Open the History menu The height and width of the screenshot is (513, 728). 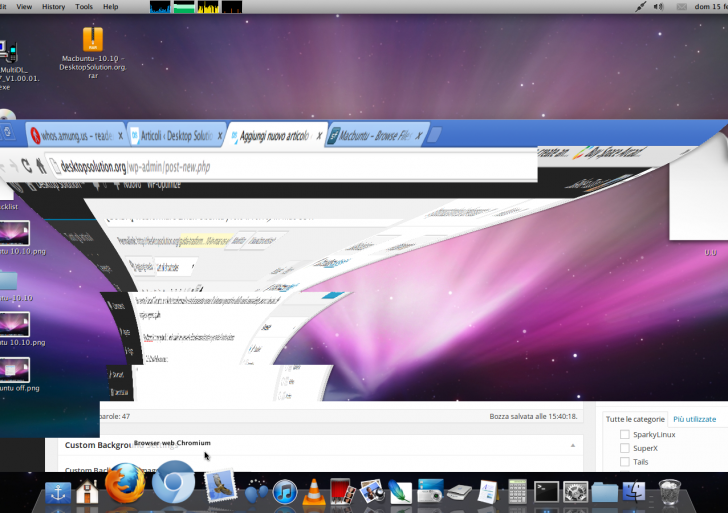tap(53, 7)
